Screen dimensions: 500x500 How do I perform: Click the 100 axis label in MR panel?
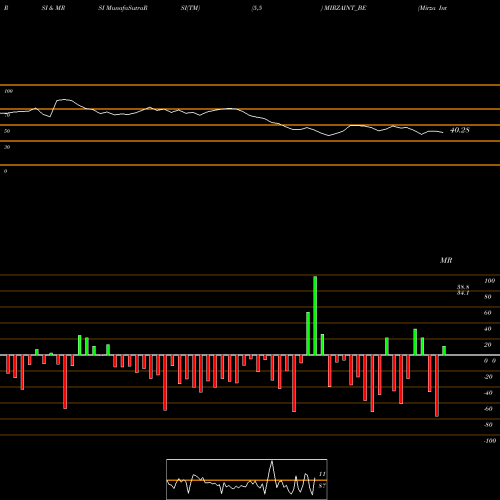click(x=489, y=281)
